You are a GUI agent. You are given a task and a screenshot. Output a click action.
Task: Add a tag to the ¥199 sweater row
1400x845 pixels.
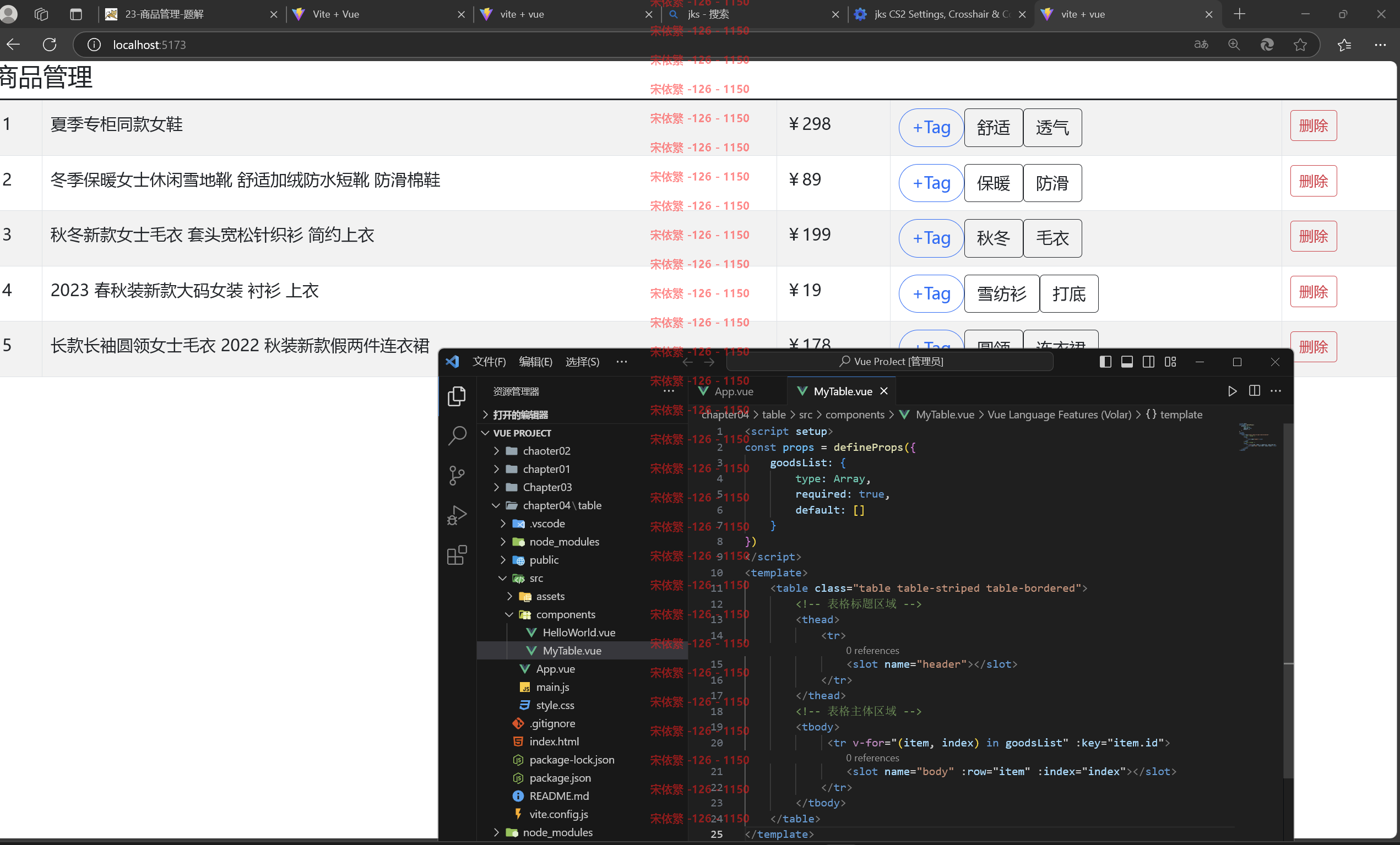[x=931, y=238]
